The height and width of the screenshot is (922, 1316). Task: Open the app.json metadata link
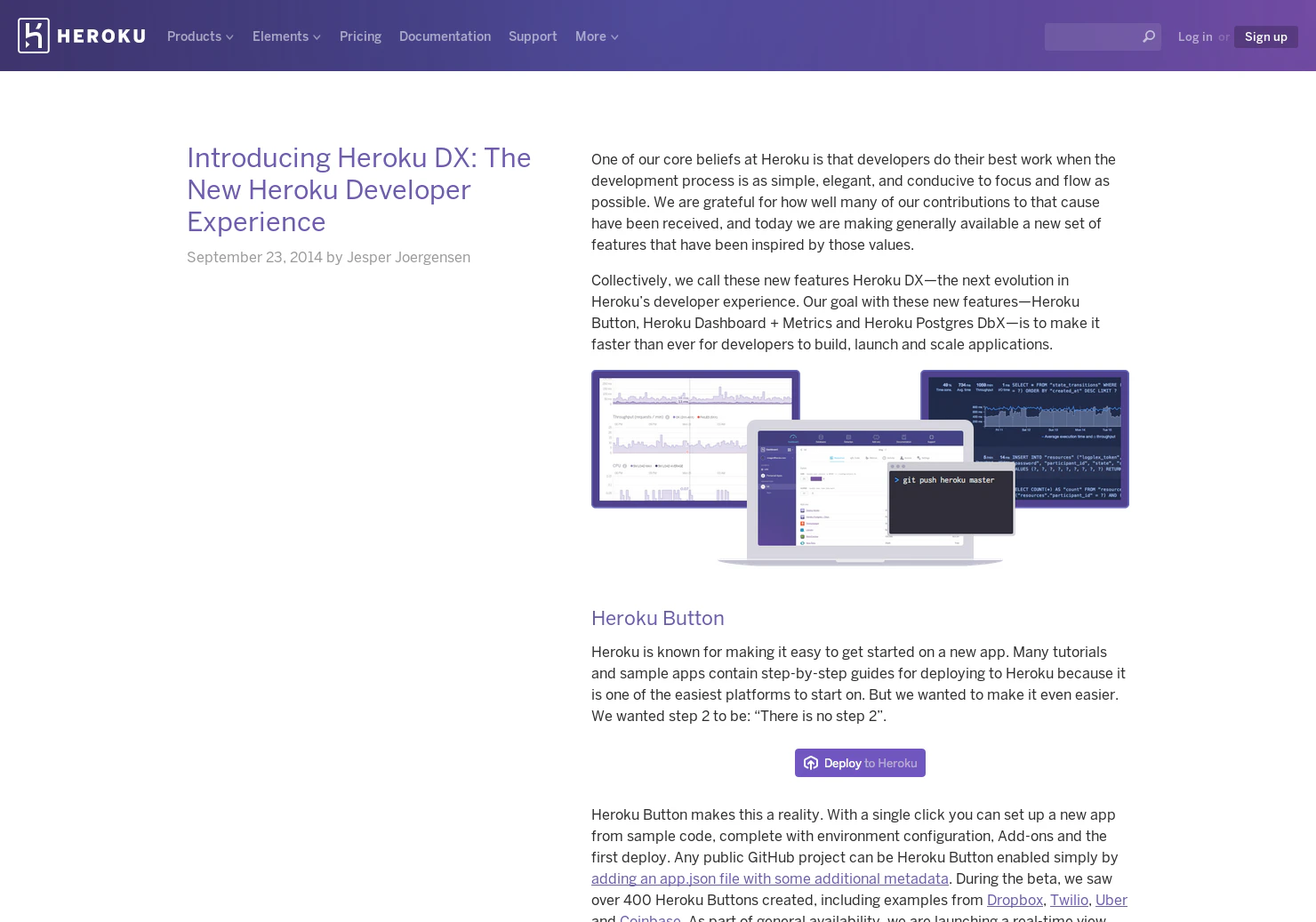coord(770,878)
